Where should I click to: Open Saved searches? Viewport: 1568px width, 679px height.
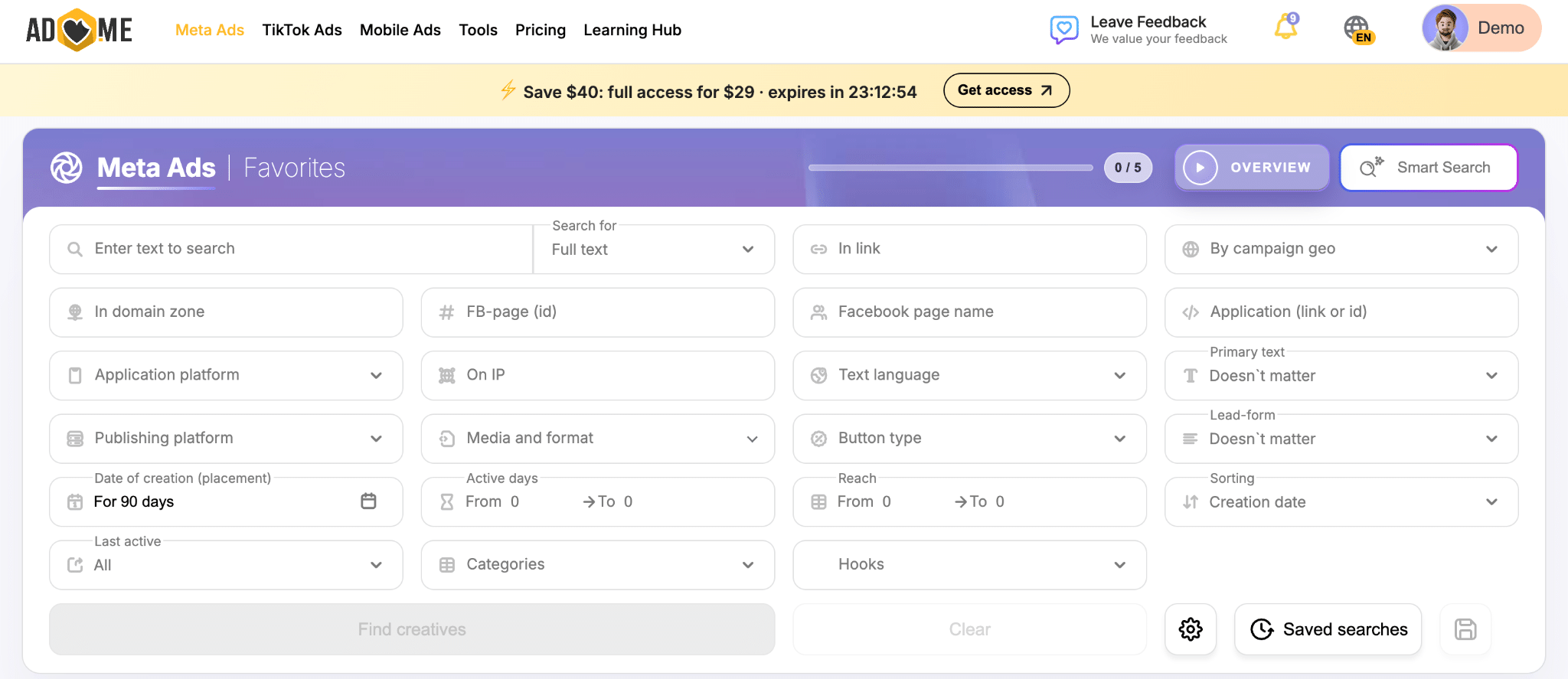coord(1328,629)
